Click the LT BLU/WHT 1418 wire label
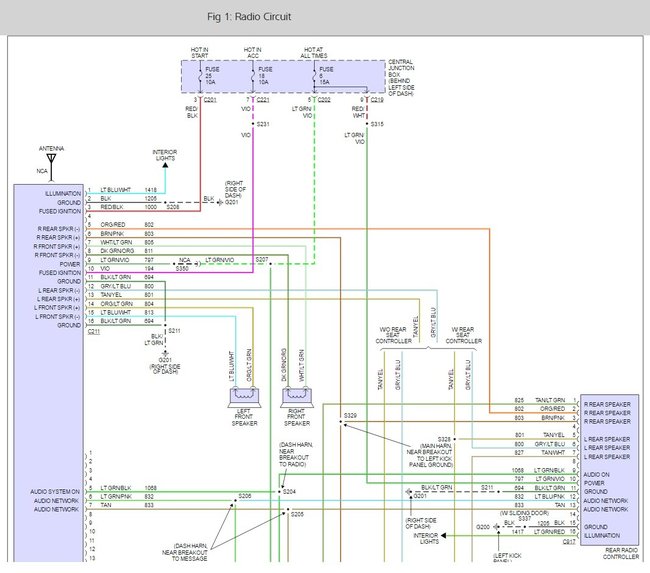 (129, 190)
